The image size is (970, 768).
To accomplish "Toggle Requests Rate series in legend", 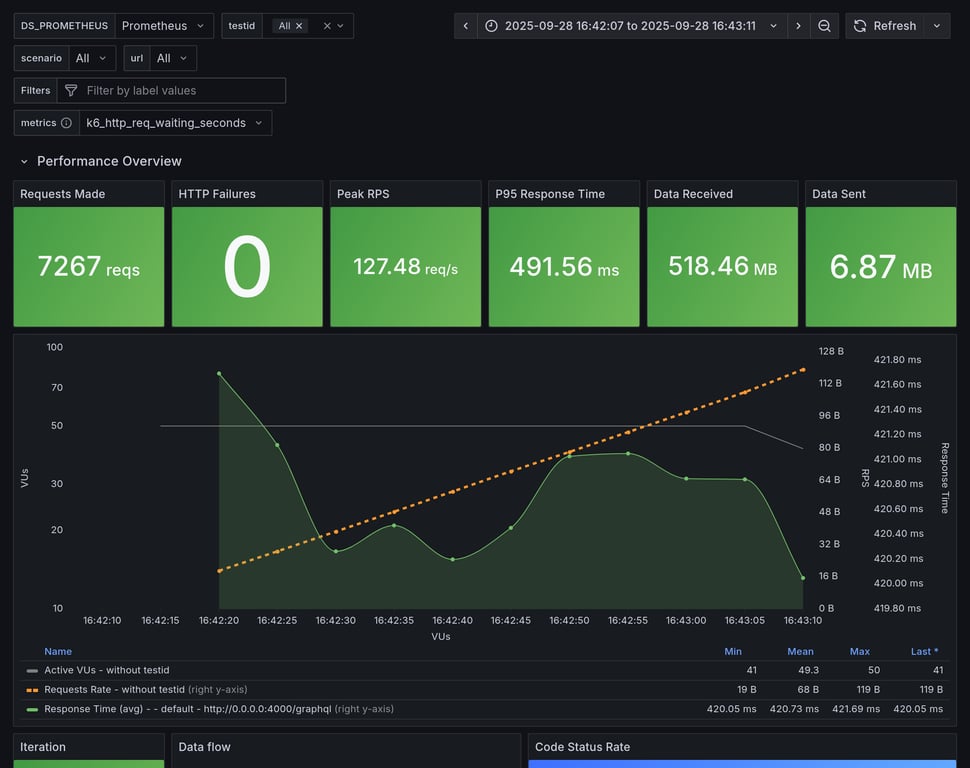I will point(114,689).
